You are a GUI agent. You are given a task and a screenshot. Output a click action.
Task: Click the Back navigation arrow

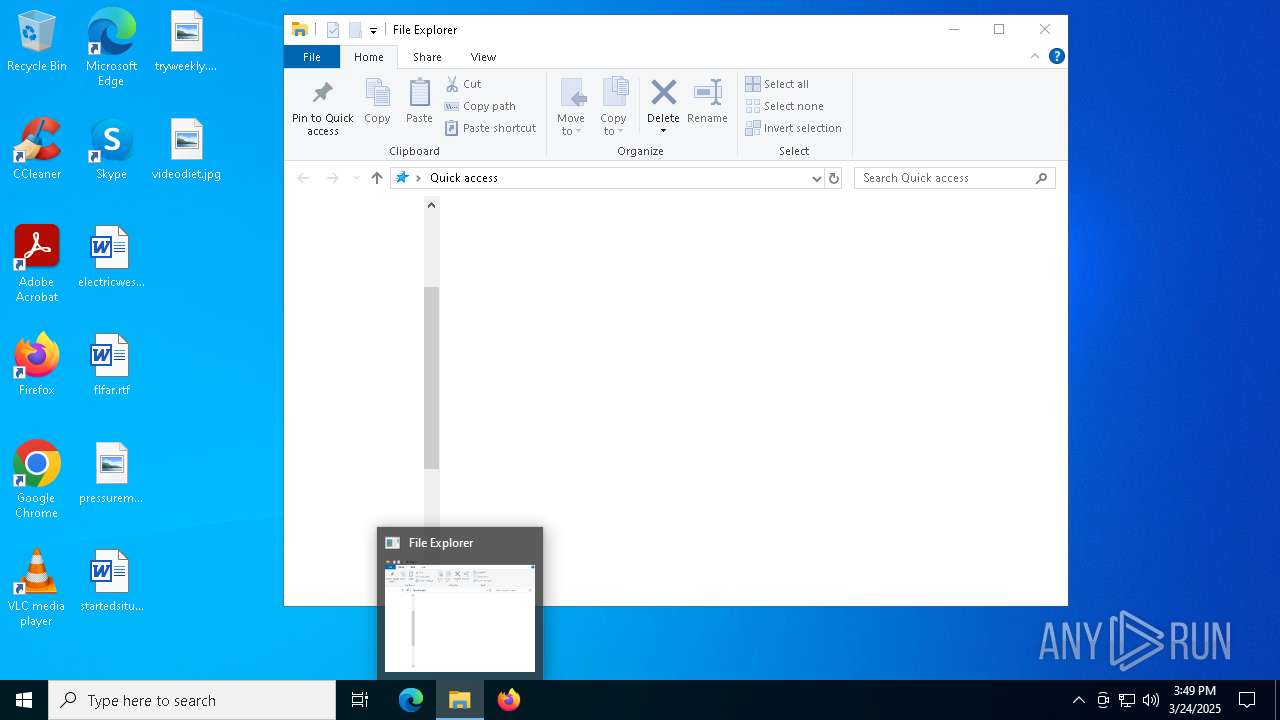tap(303, 178)
